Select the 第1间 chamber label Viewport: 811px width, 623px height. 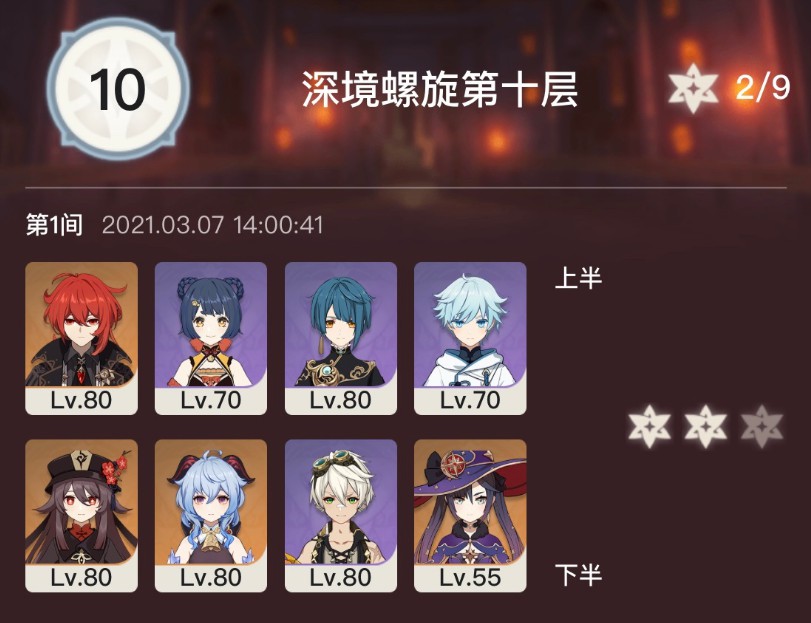pos(54,225)
